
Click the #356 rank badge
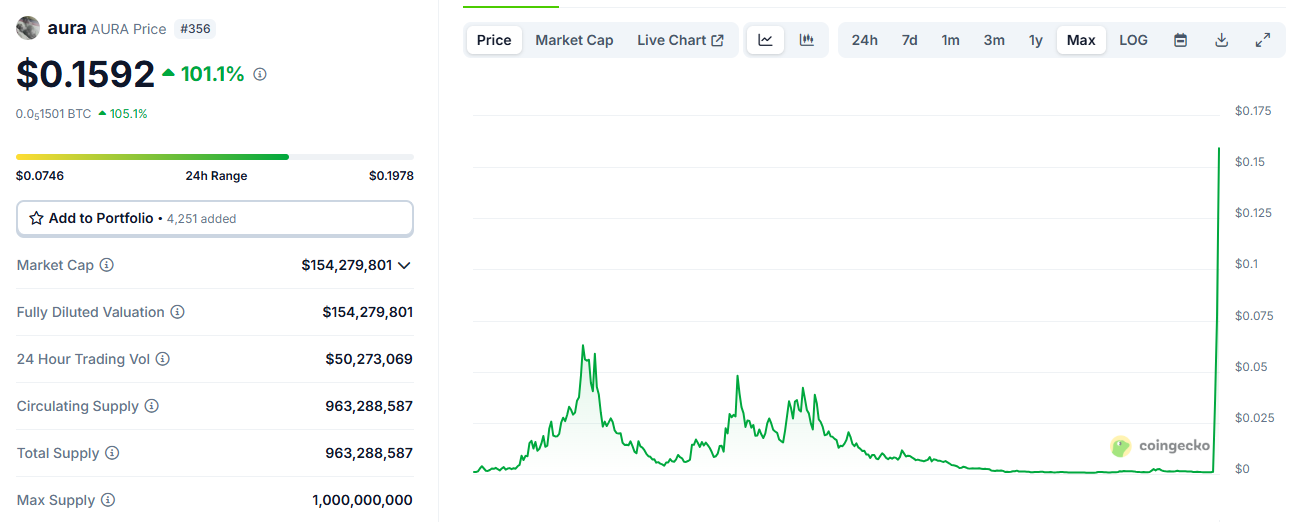pos(194,29)
